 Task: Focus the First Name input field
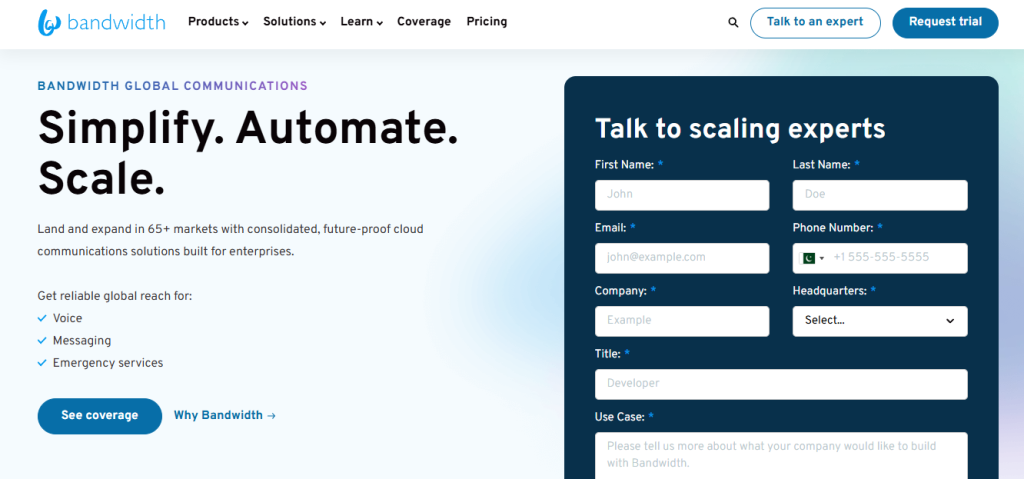682,195
